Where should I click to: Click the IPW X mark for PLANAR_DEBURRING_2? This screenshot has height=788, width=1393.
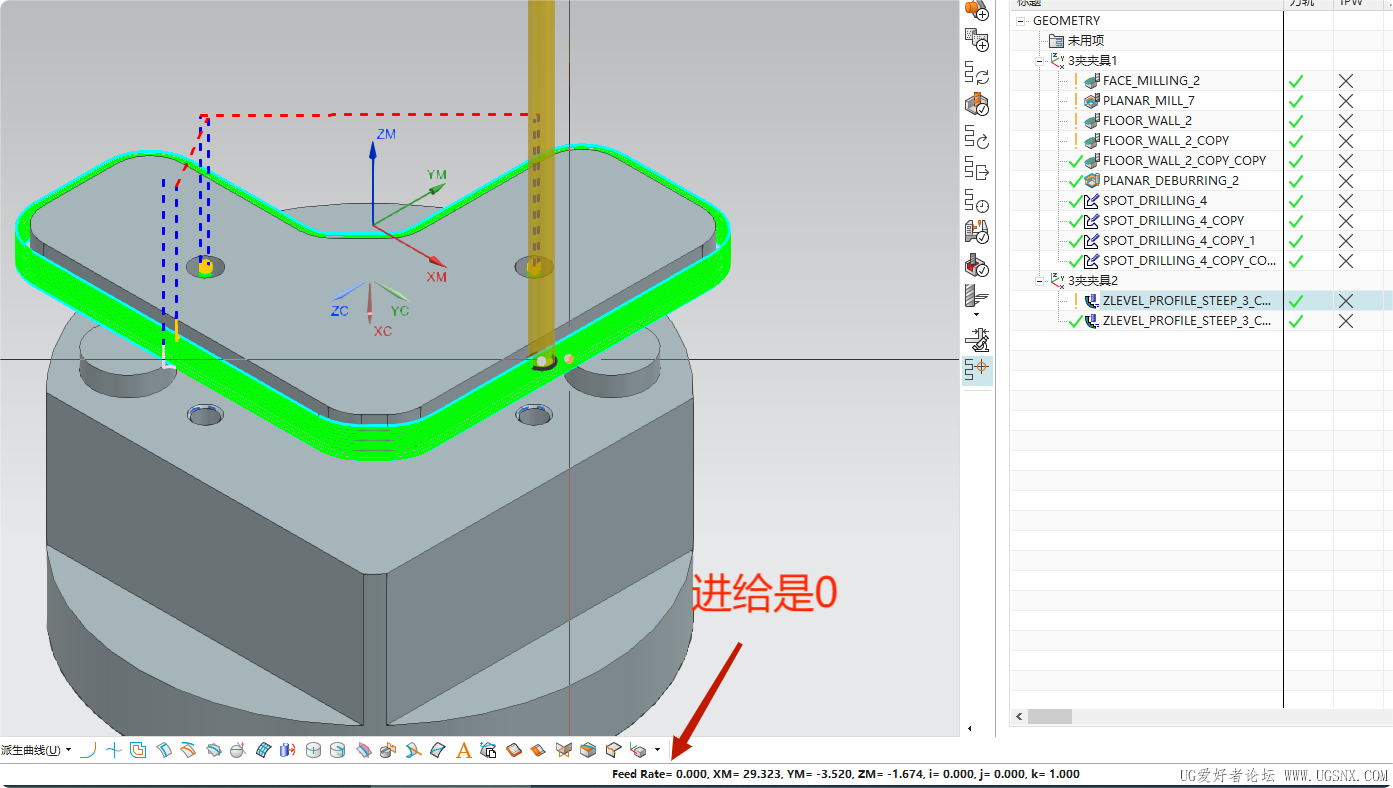tap(1346, 181)
